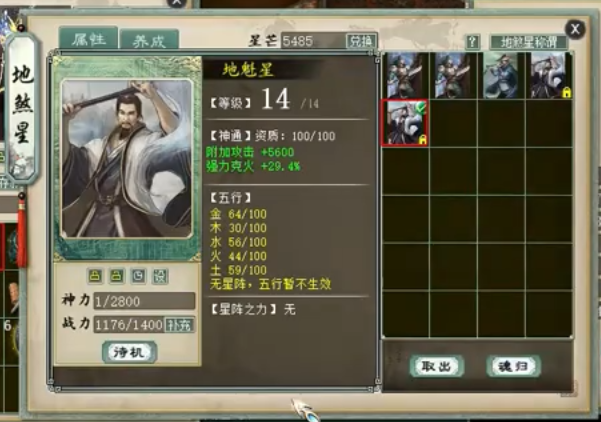Close the 地煞星 panel with X
The height and width of the screenshot is (422, 601).
click(575, 29)
